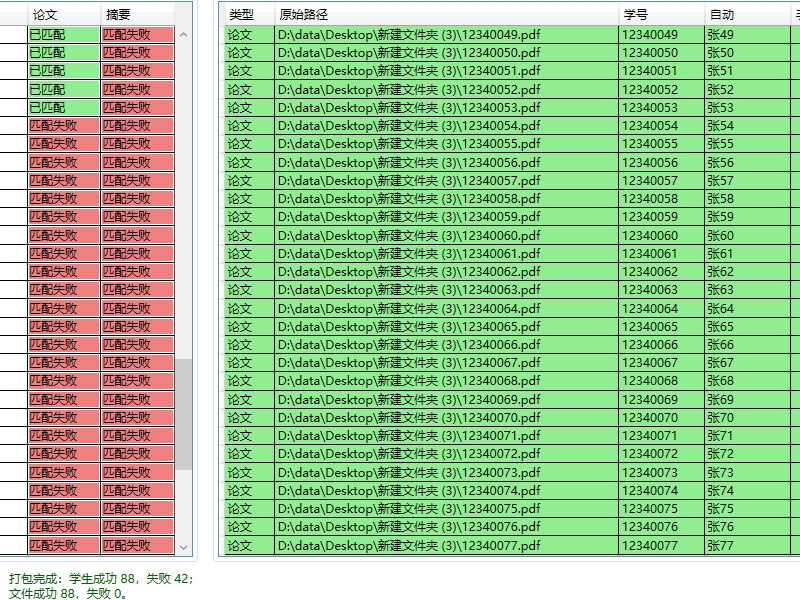
Task: Click the name cell 张73
Action: point(720,473)
